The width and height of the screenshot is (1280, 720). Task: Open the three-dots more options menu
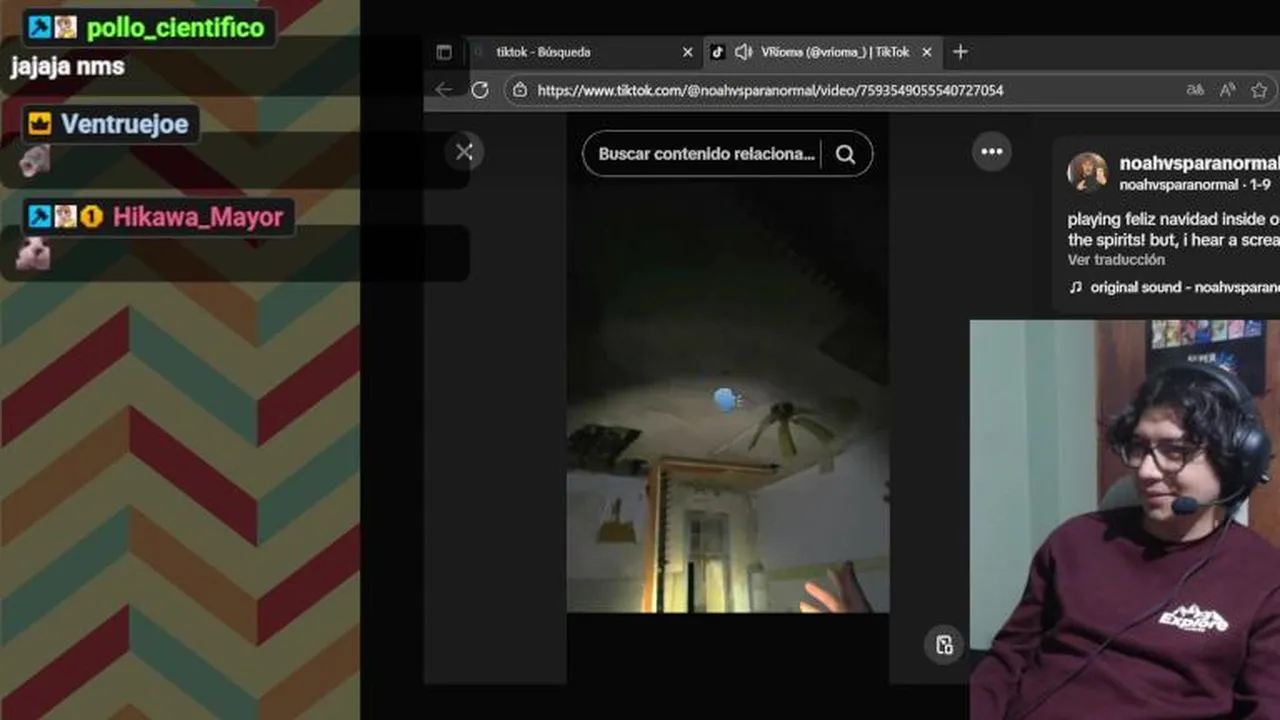pyautogui.click(x=992, y=151)
